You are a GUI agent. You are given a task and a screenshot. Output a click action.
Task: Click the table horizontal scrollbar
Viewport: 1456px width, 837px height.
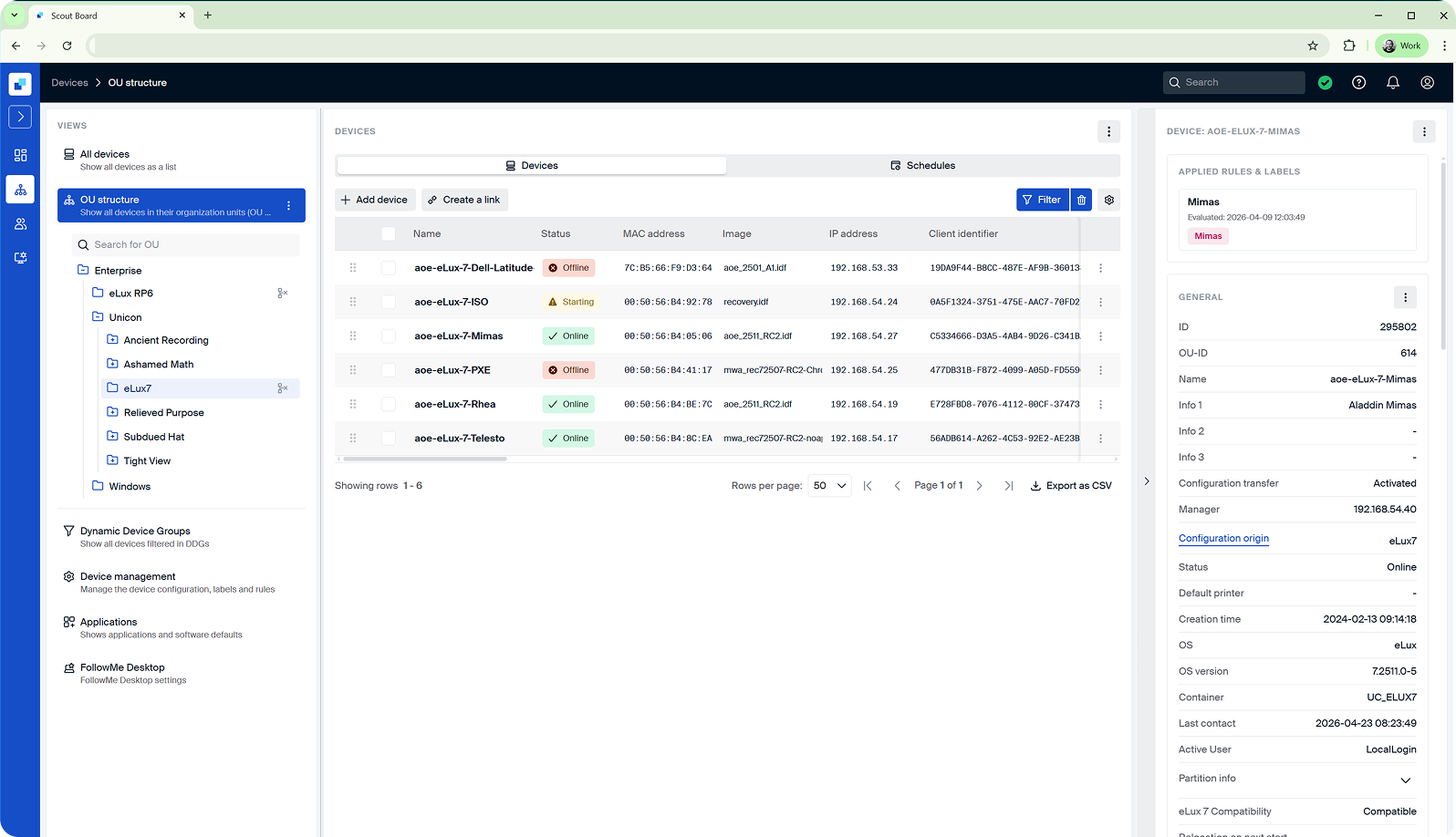point(424,459)
